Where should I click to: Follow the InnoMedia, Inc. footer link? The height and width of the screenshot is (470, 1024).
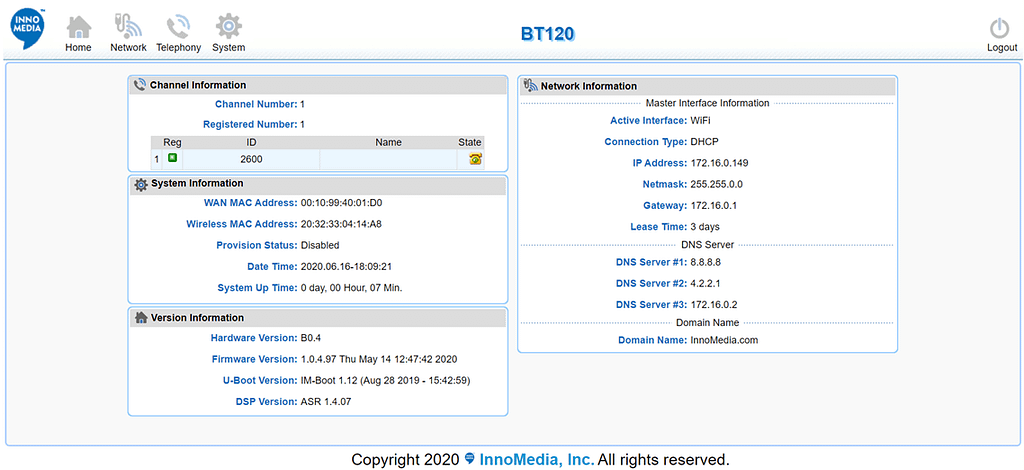tap(537, 459)
